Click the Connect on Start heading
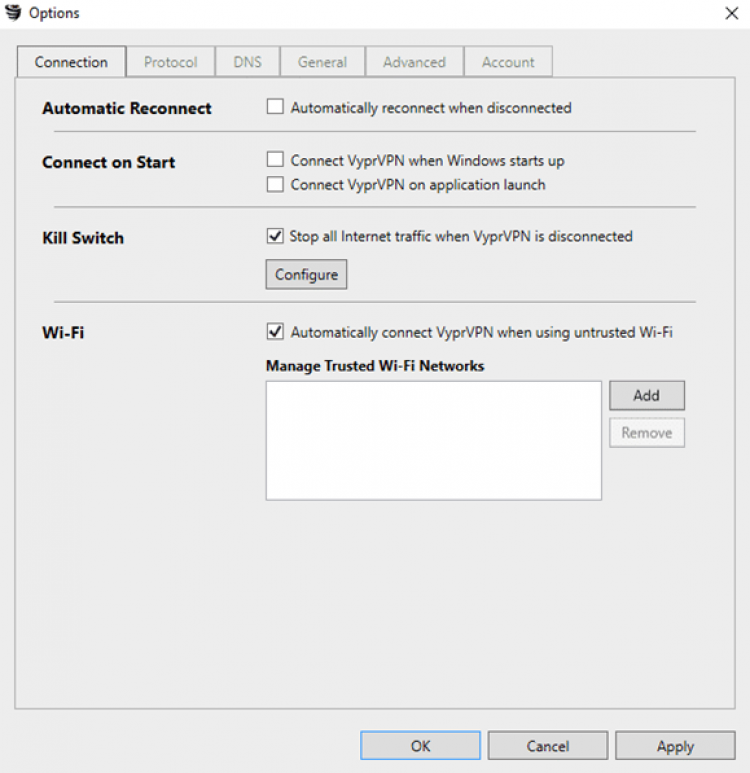750x773 pixels. coord(108,162)
